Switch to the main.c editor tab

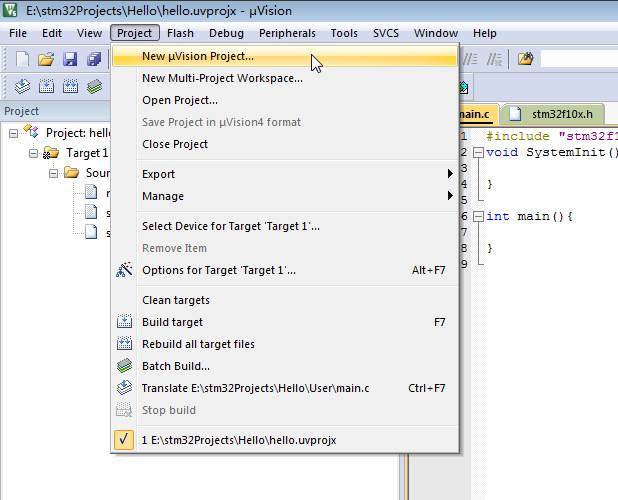pos(479,114)
